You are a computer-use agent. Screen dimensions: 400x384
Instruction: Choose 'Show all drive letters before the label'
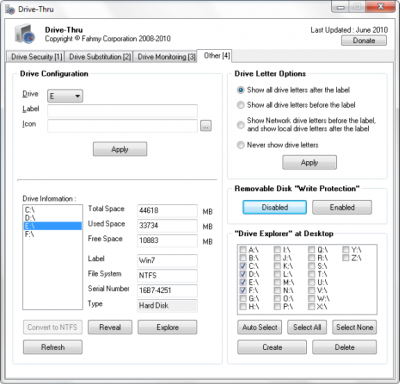(x=240, y=105)
